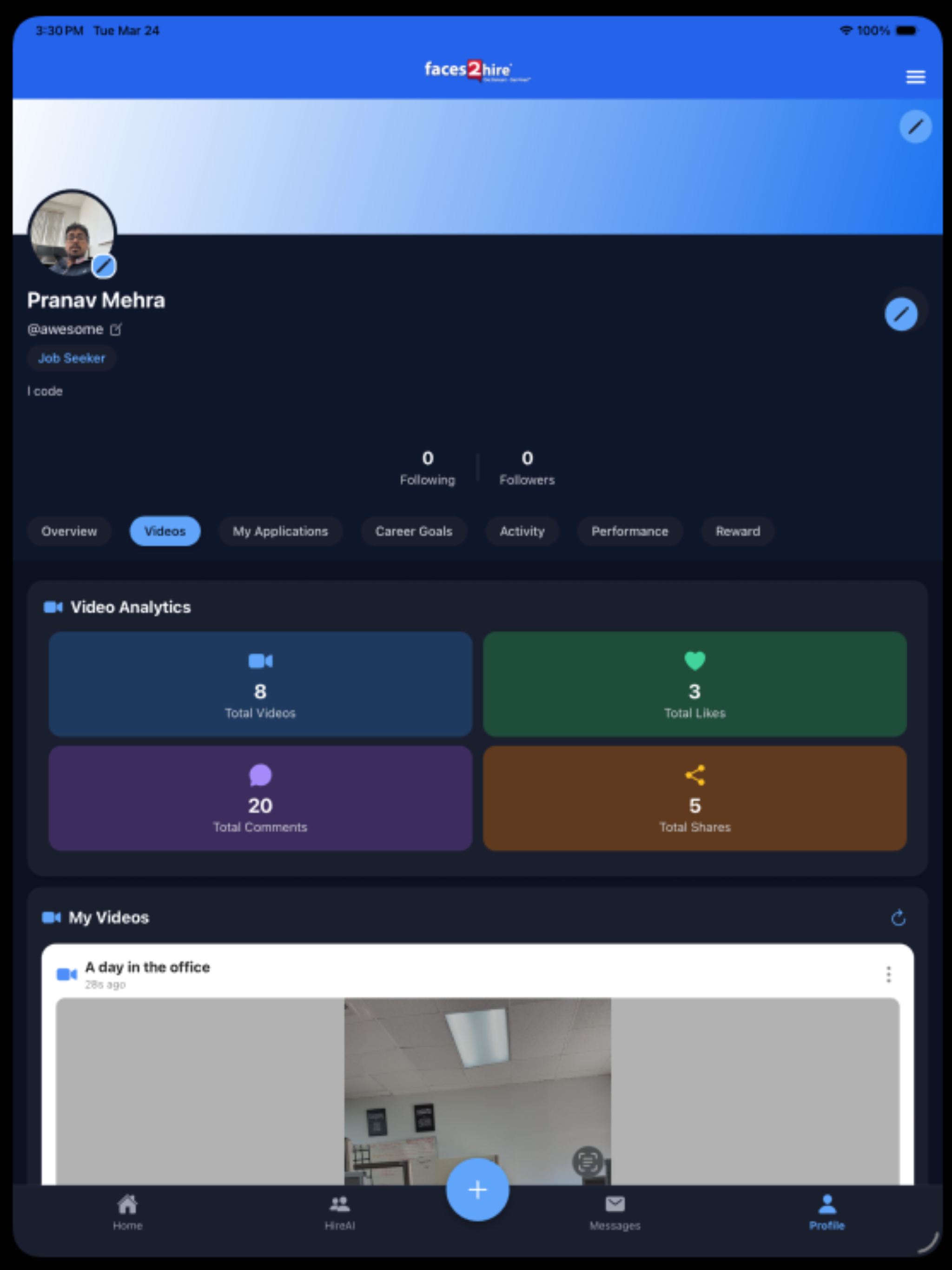
Task: Edit the profile photo
Action: (104, 266)
